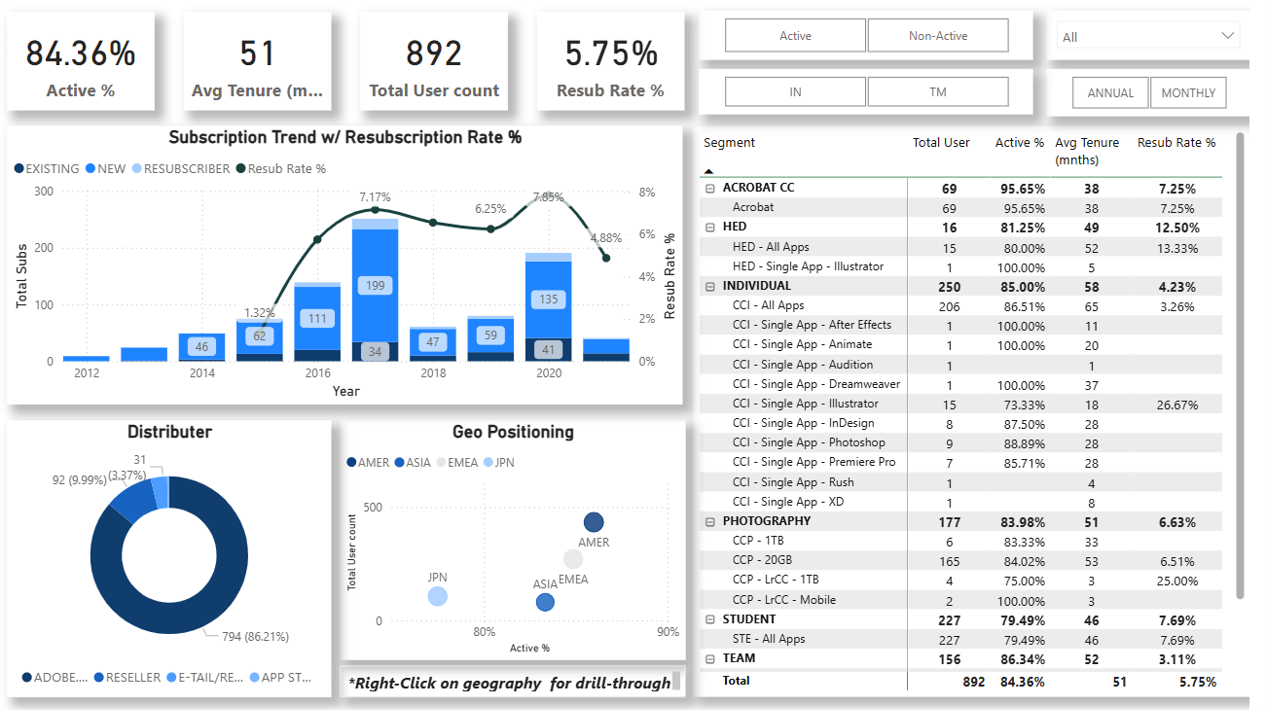Viewport: 1266px width, 710px height.
Task: Click the AMER legend dot
Action: click(351, 463)
